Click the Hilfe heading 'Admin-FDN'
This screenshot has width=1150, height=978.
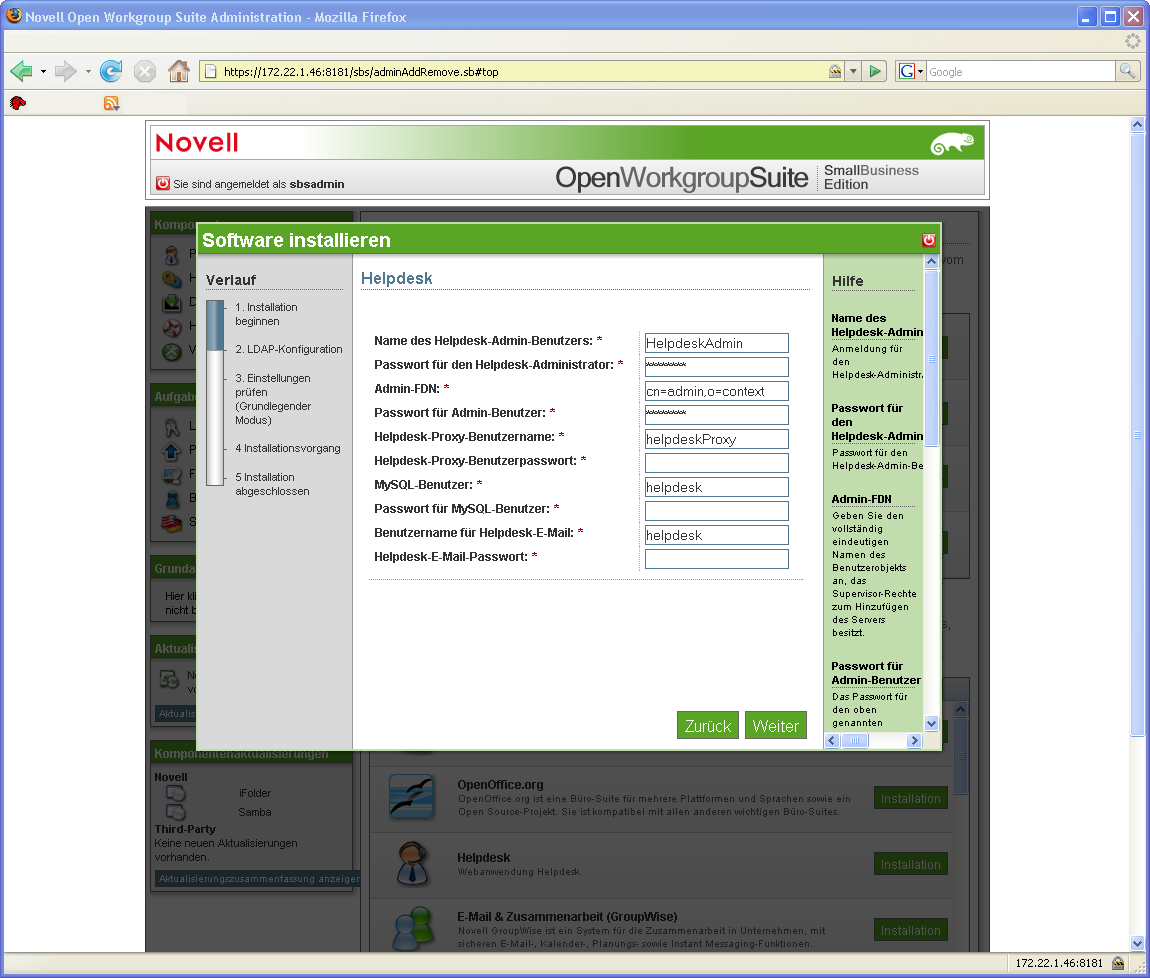(x=861, y=499)
